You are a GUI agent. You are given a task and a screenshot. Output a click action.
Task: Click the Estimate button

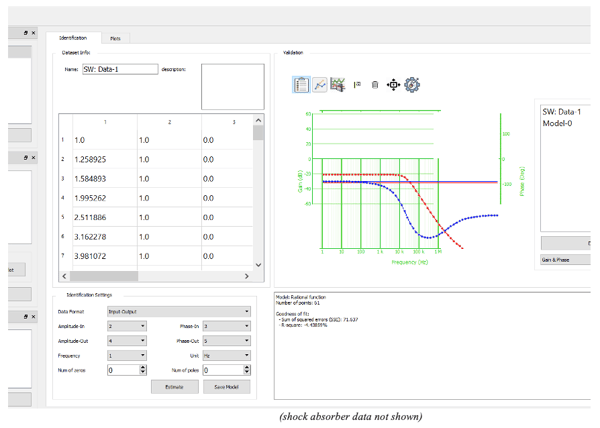[174, 387]
